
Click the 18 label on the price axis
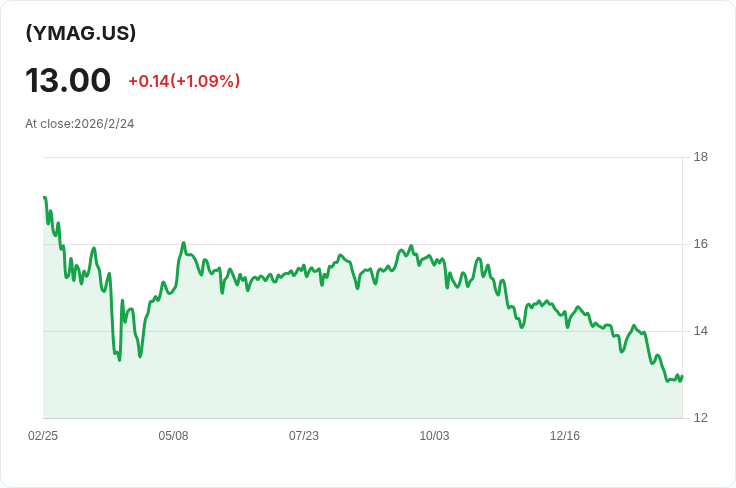700,157
